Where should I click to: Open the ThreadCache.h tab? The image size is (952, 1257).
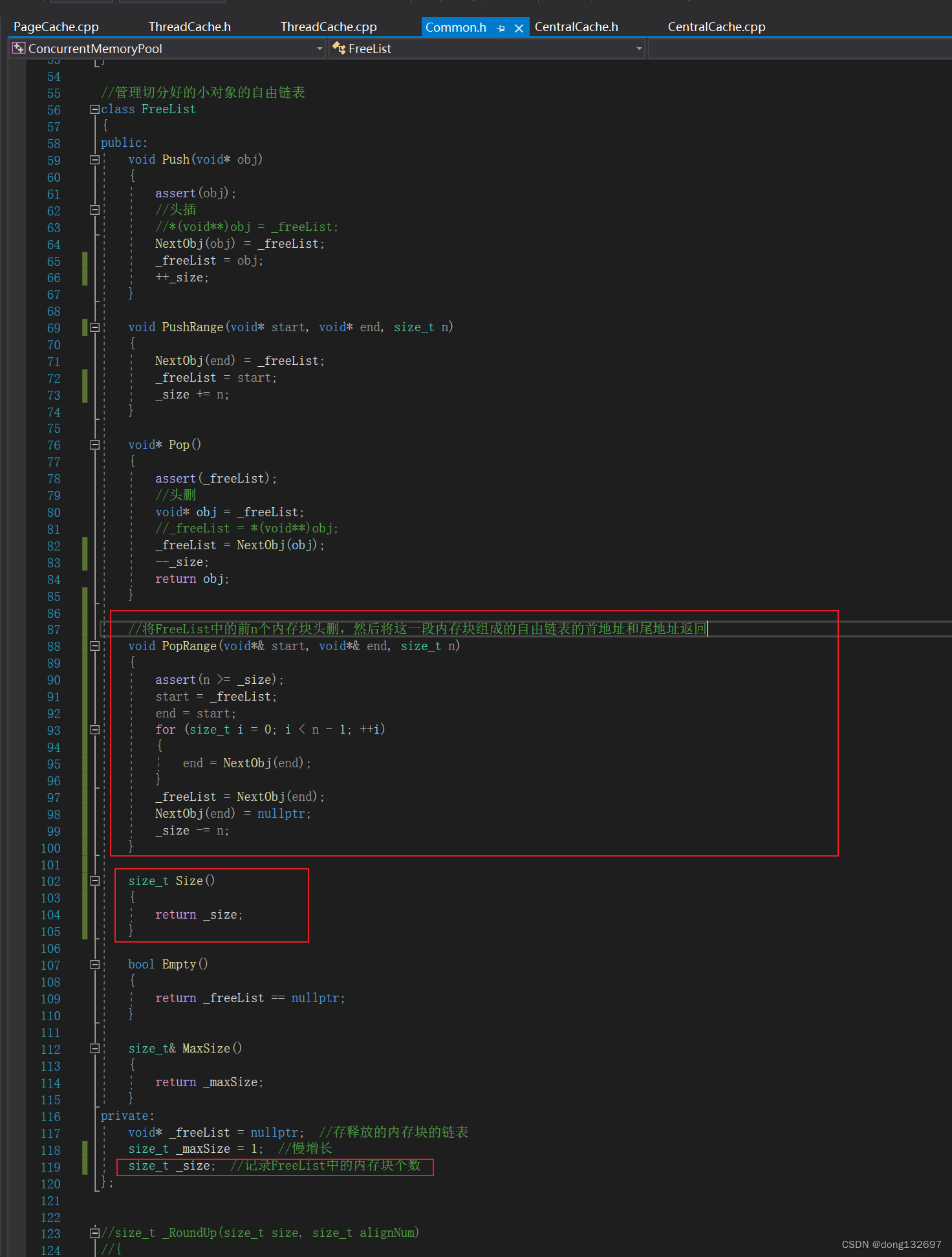[189, 27]
